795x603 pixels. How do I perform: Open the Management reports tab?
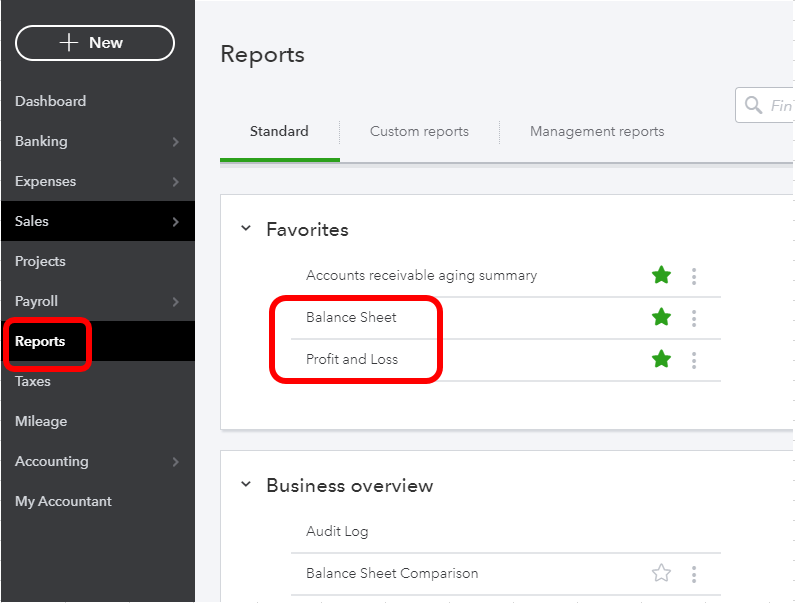(597, 131)
